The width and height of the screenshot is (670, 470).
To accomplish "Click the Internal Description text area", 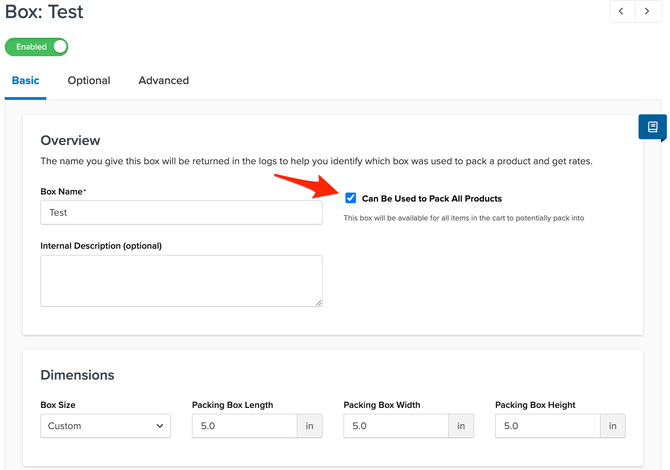I will coord(181,281).
